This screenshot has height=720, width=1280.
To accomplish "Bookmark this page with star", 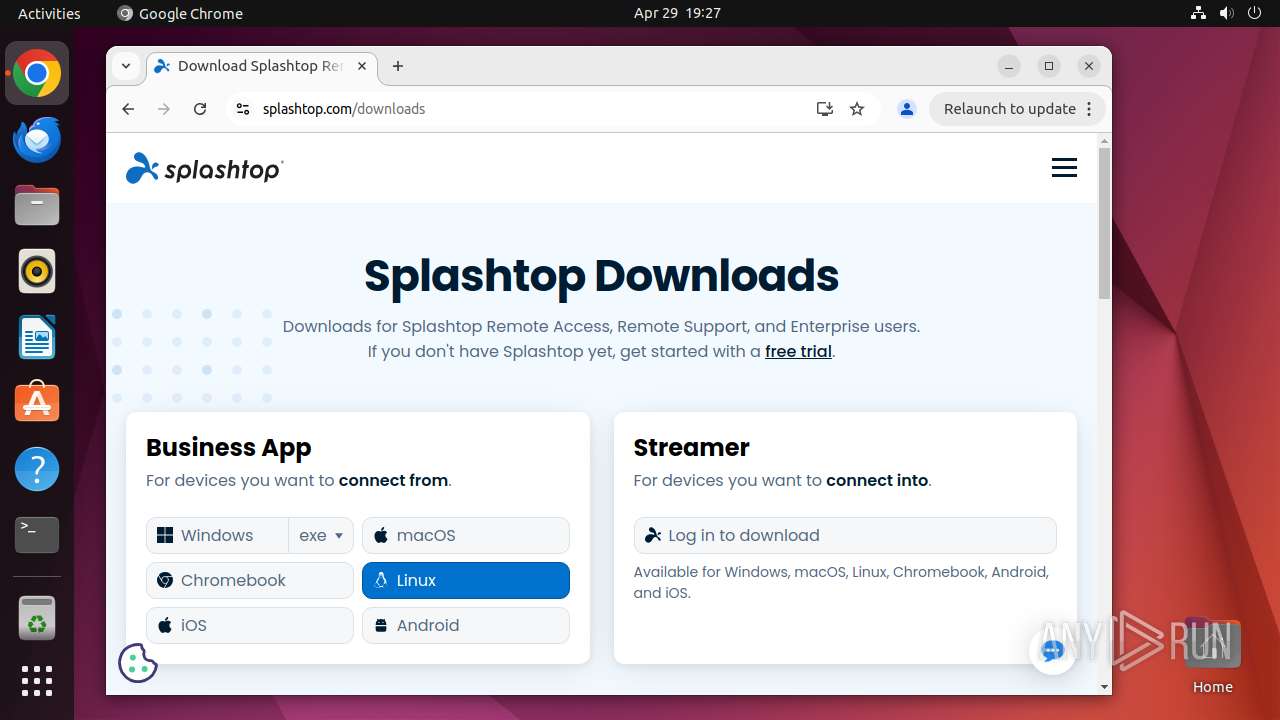I will 857,109.
